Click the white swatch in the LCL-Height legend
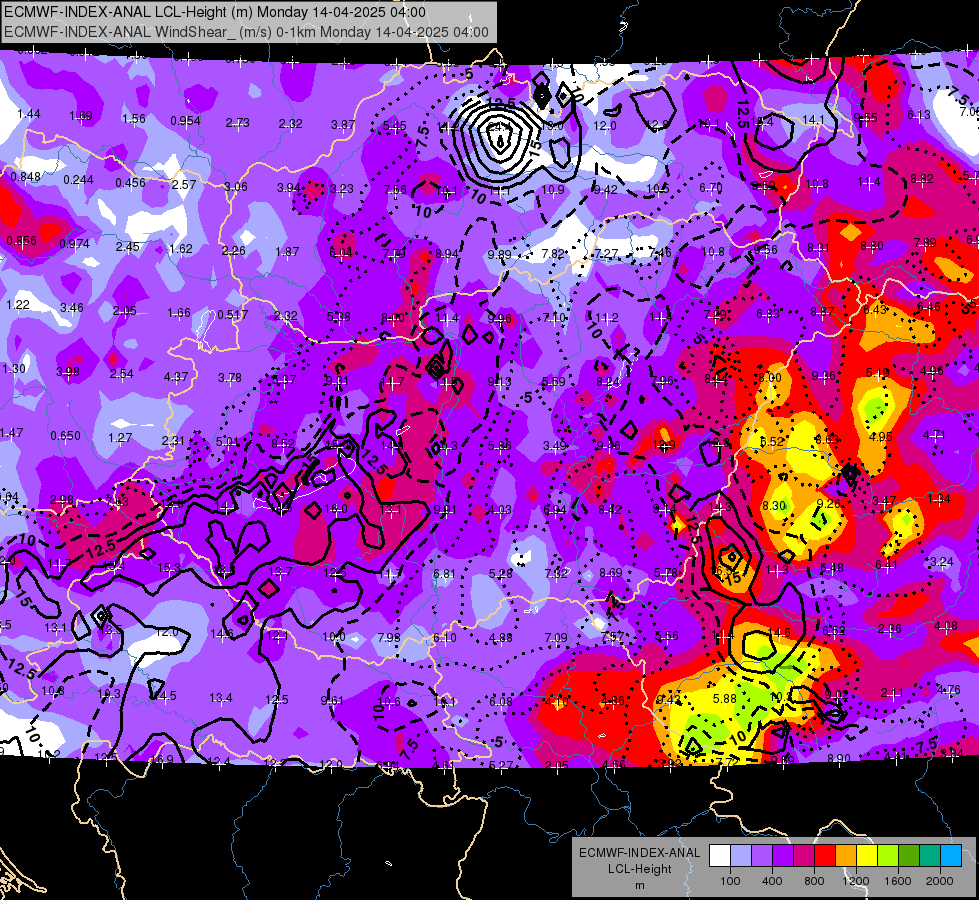The width and height of the screenshot is (979, 900). (x=720, y=856)
